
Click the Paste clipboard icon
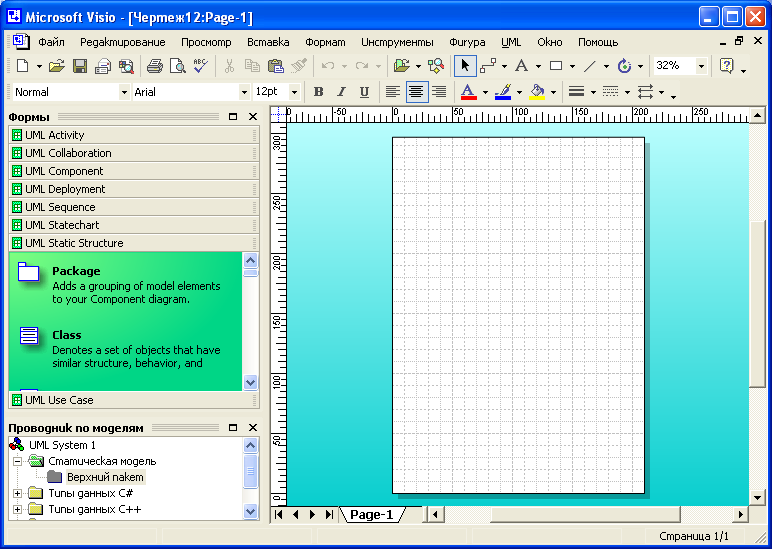click(275, 66)
